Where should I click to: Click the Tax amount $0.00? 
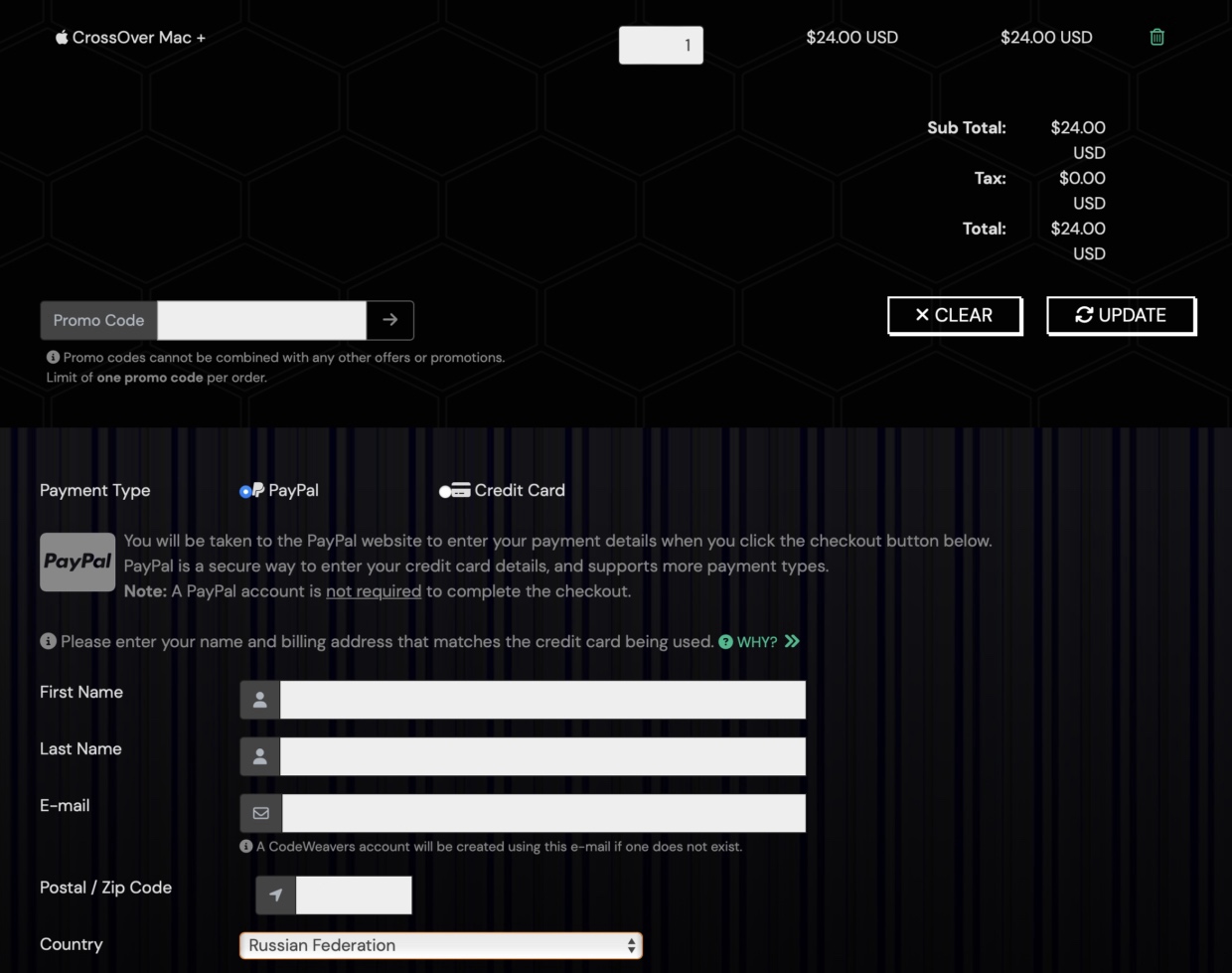[1082, 178]
